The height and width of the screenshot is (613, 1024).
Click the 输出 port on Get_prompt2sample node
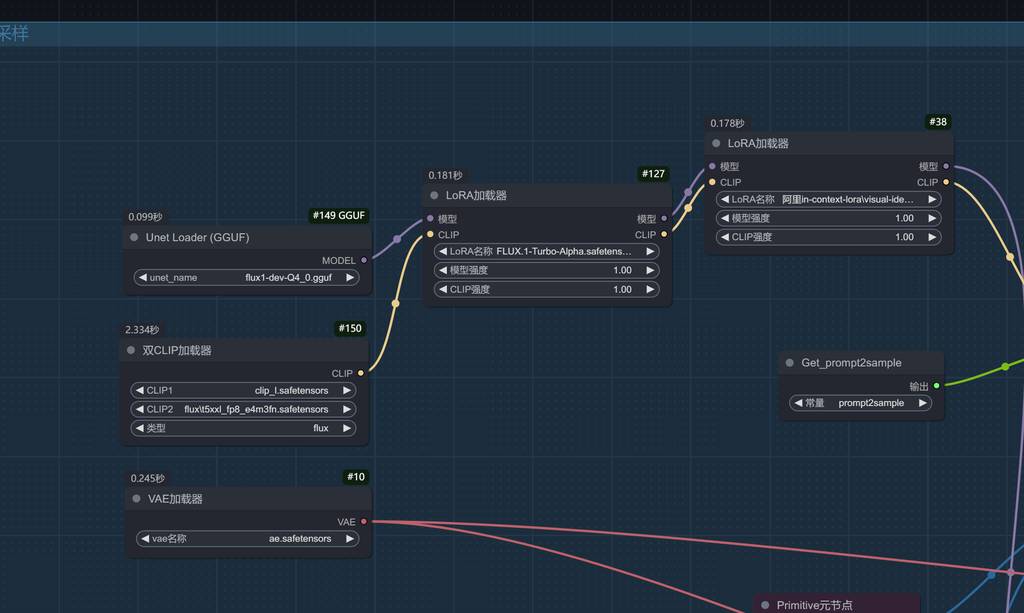coord(936,386)
